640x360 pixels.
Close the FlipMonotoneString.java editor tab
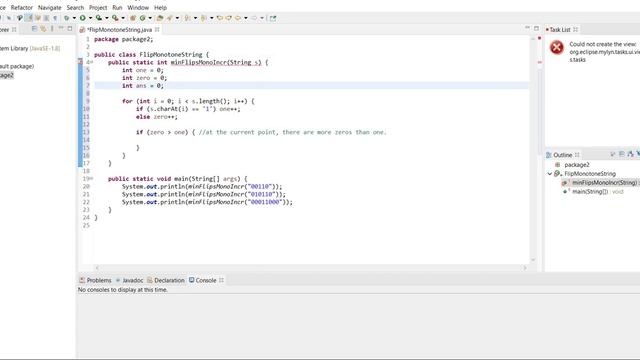point(157,29)
